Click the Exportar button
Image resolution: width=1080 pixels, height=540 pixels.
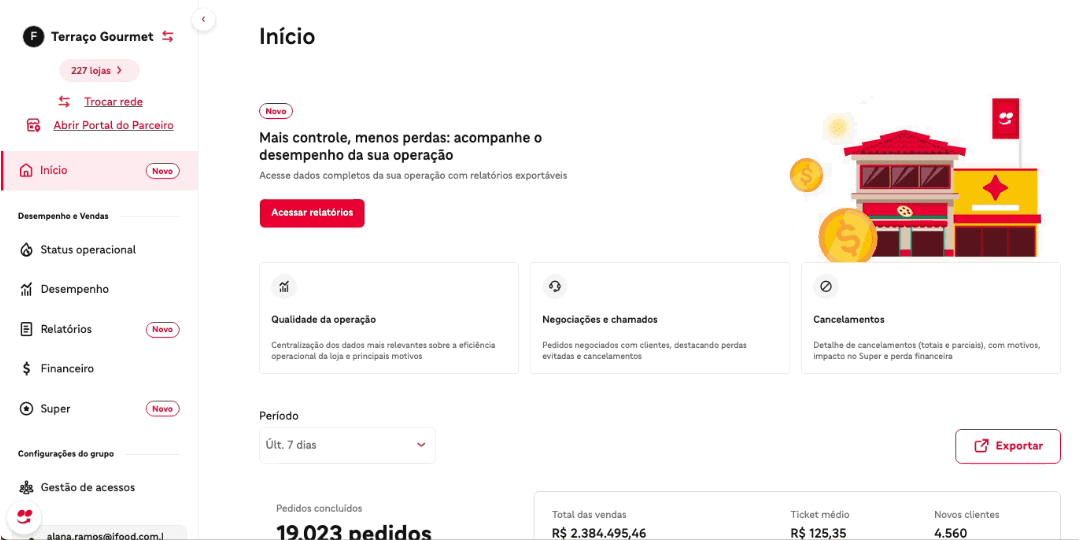[1007, 446]
